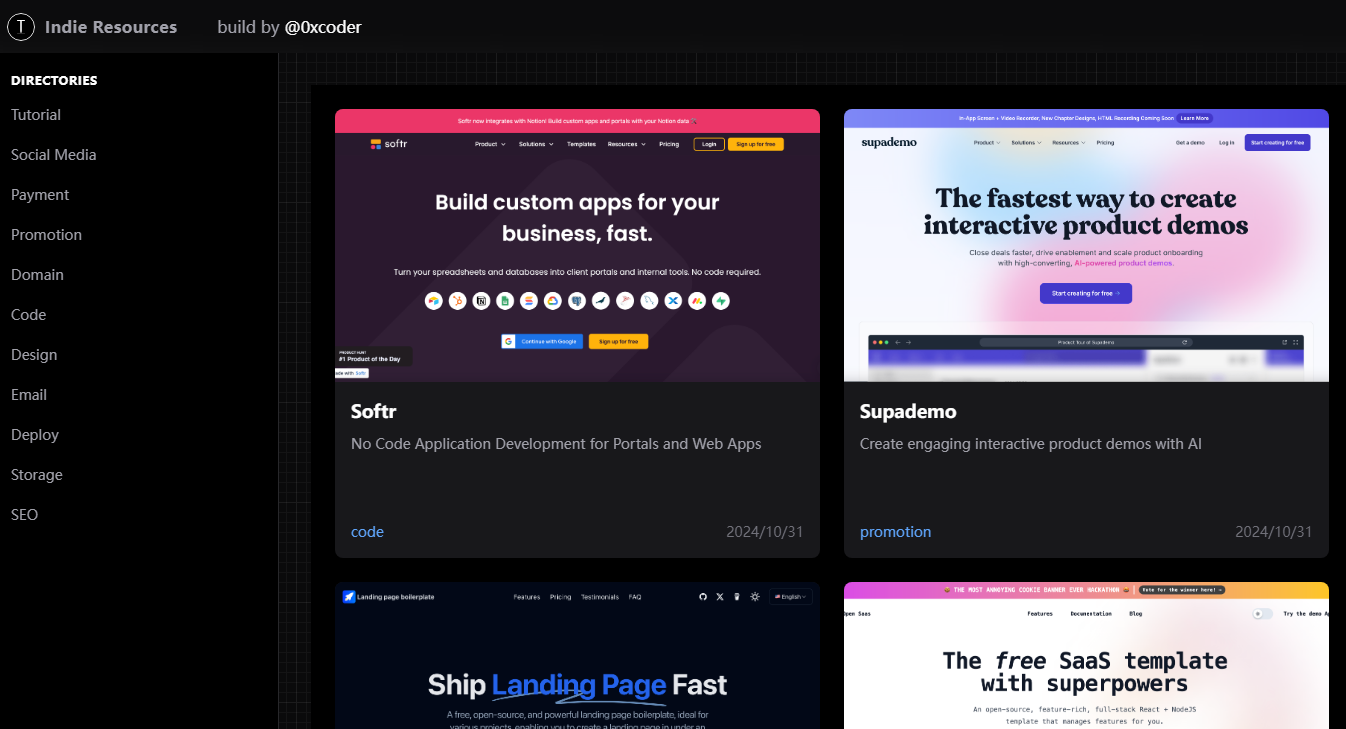The height and width of the screenshot is (729, 1346).
Task: Click the 'code' tag on Softr card
Action: click(367, 532)
